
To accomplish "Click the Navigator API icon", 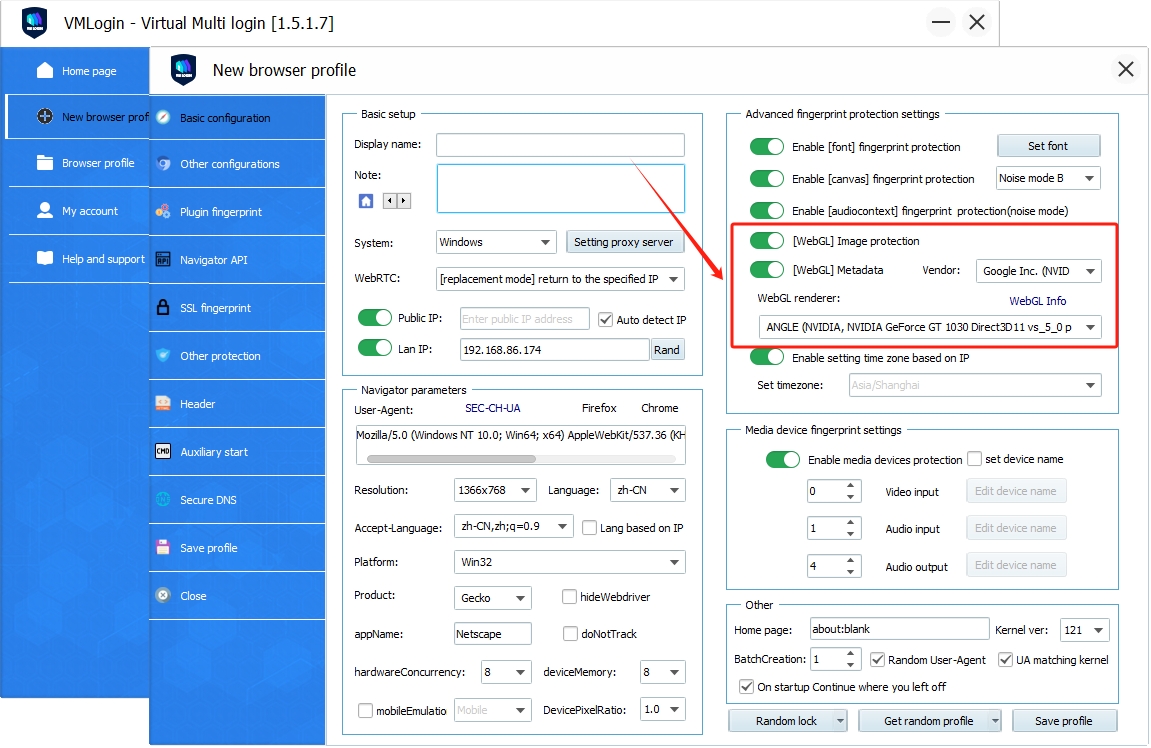I will click(x=163, y=260).
